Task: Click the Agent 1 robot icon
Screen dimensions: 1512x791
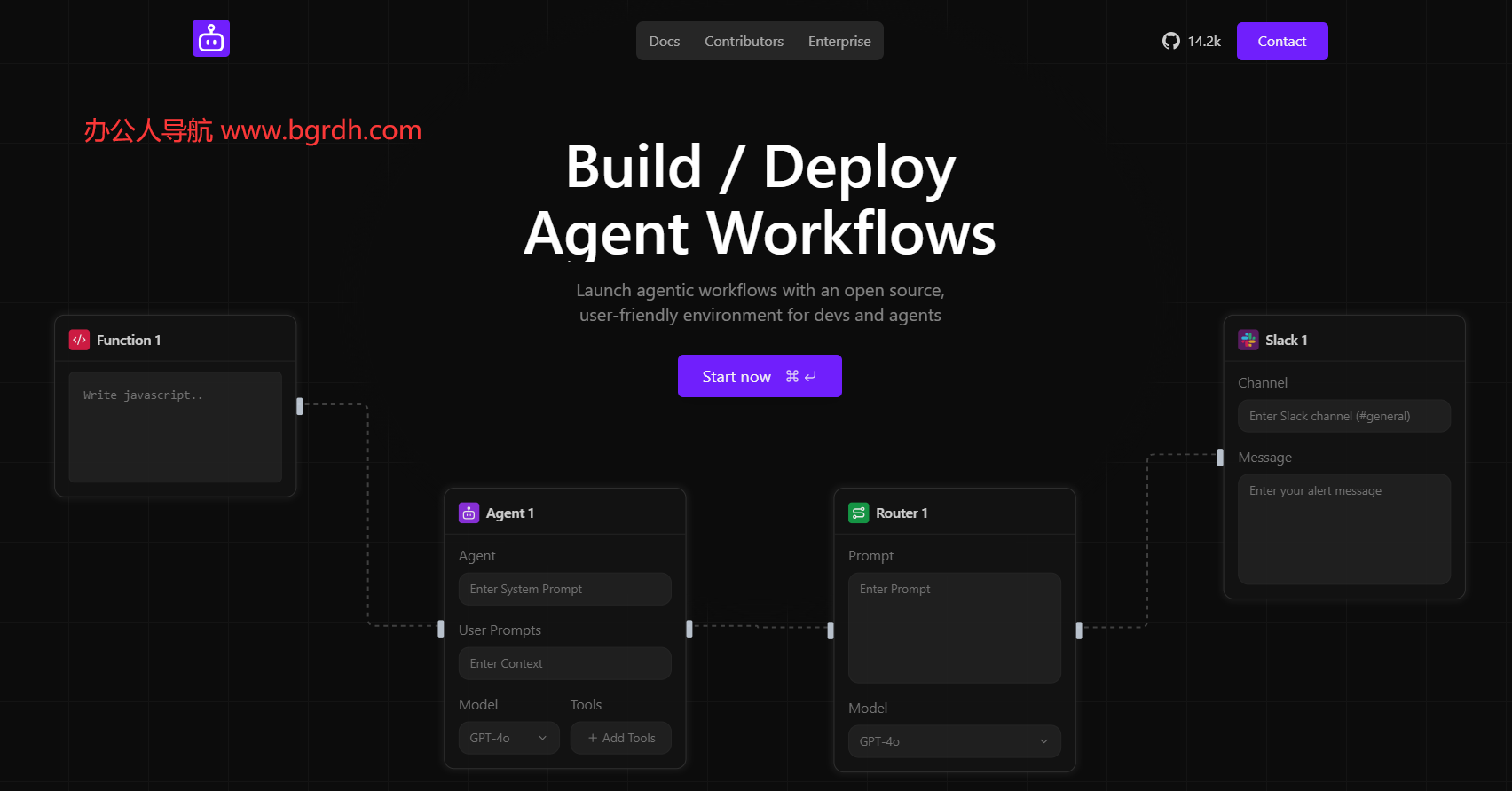Action: (469, 513)
